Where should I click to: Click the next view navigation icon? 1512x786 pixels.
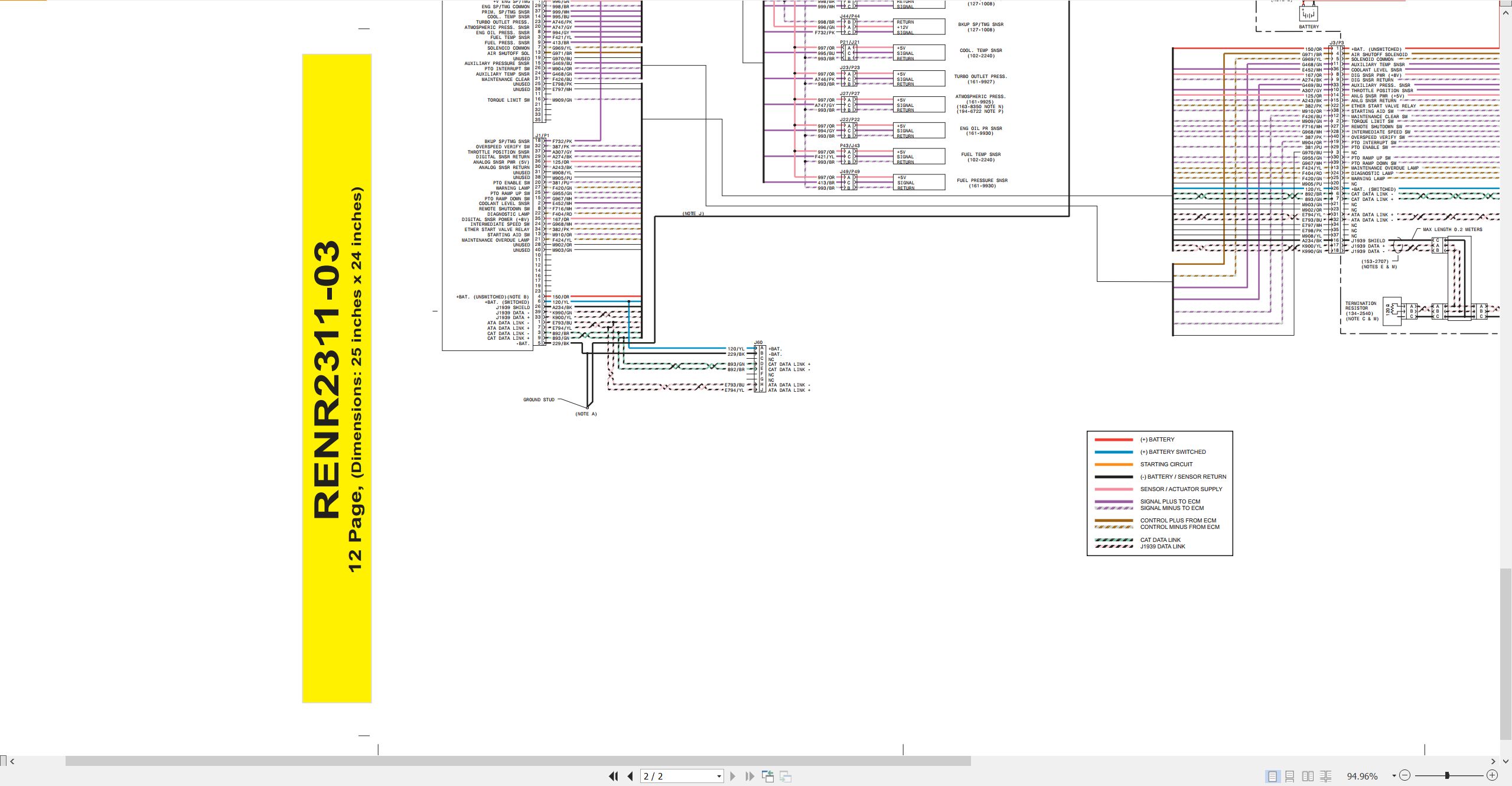(786, 776)
